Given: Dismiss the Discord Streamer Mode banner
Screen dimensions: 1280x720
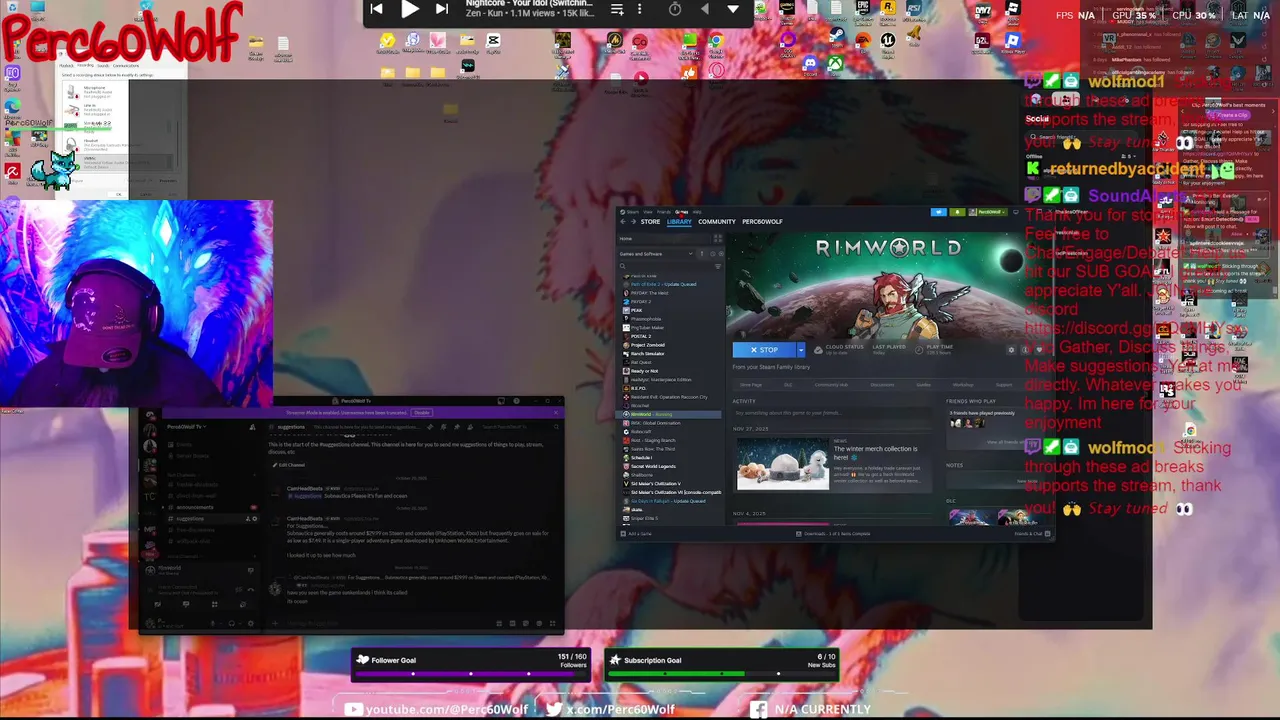Looking at the screenshot, I should [x=556, y=413].
